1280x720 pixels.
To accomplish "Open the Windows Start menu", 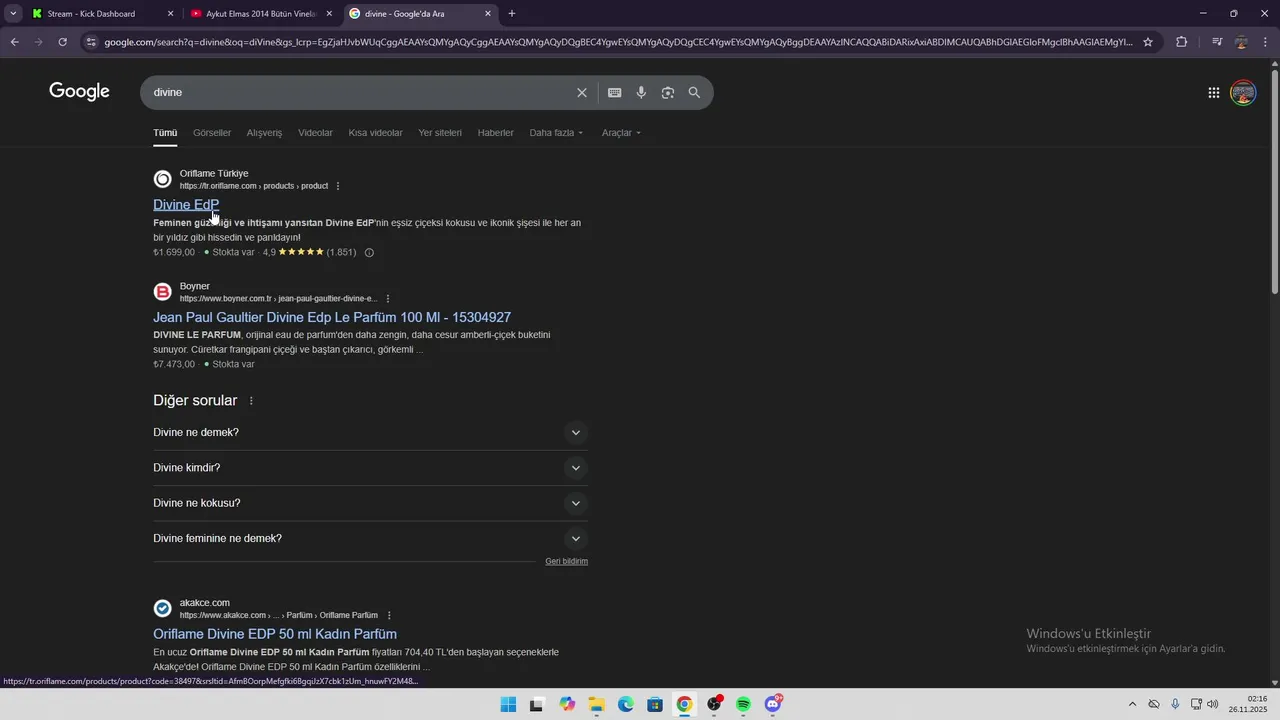I will [508, 704].
